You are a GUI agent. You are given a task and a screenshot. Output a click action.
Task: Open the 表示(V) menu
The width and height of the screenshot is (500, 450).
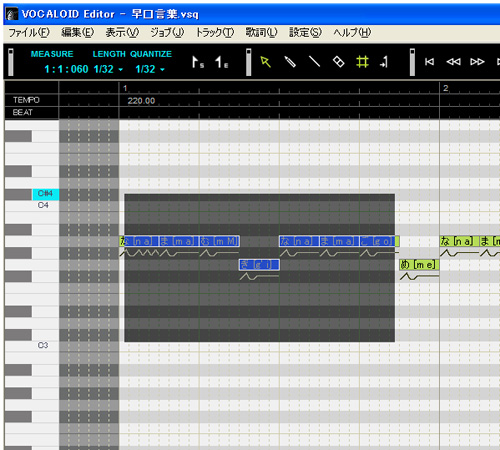(122, 33)
